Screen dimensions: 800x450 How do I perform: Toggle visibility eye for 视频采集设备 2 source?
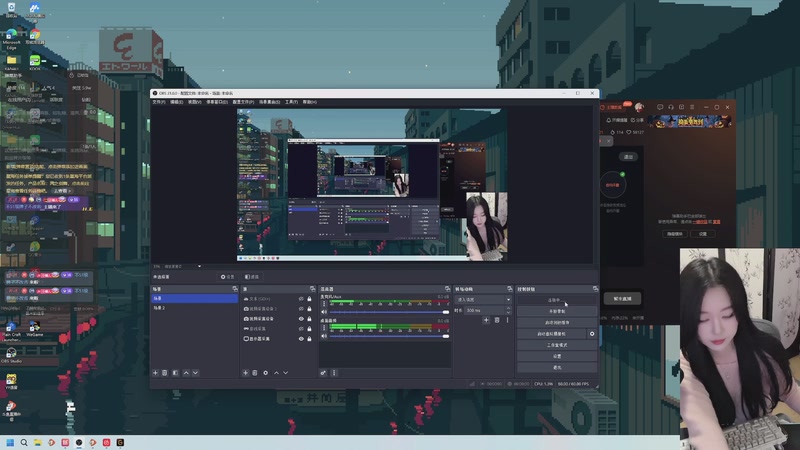pyautogui.click(x=301, y=309)
